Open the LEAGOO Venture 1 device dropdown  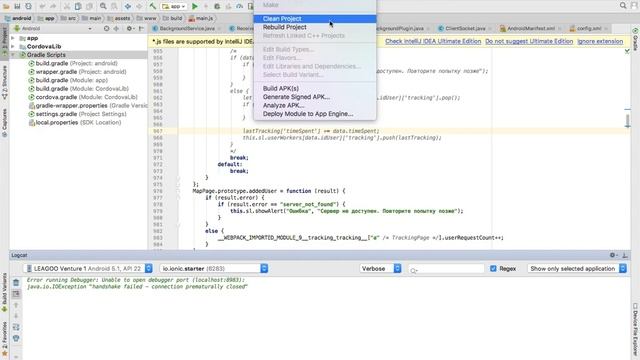[x=88, y=268]
